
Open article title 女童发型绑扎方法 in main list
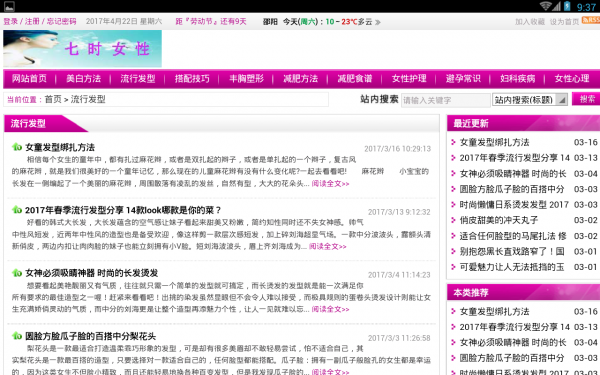[60, 147]
